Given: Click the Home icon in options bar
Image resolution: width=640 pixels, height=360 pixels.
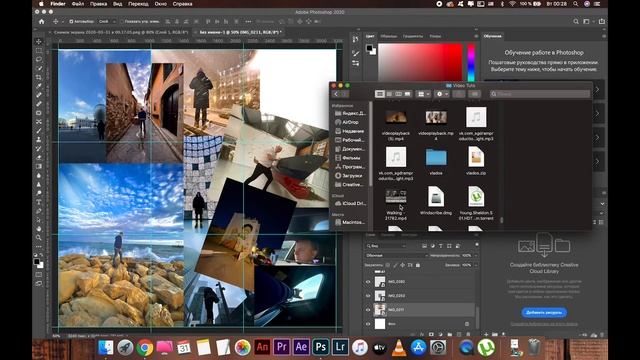Looking at the screenshot, I should [x=42, y=21].
